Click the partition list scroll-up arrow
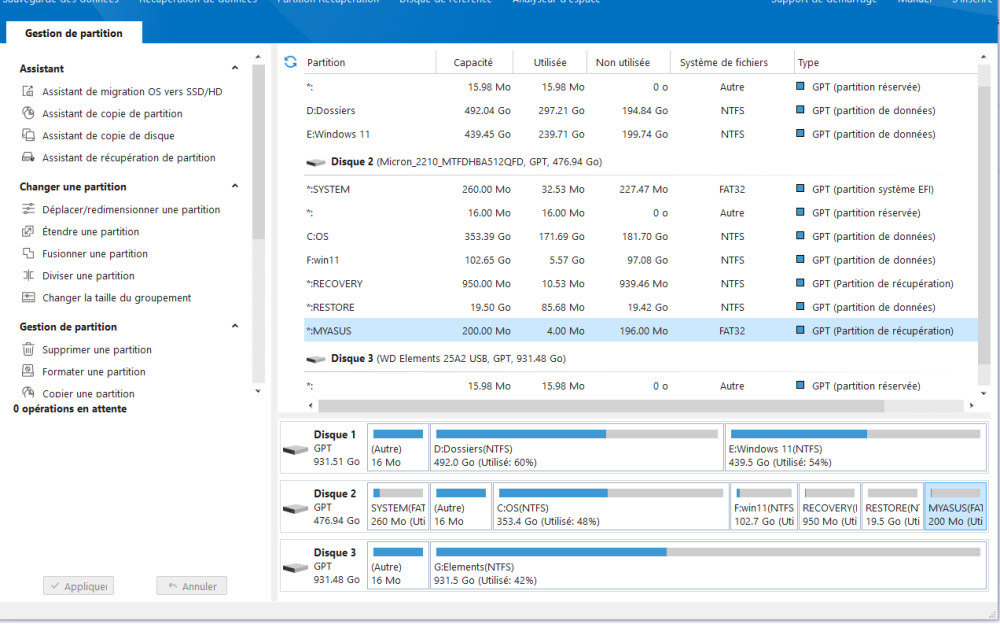1000x624 pixels. click(983, 57)
